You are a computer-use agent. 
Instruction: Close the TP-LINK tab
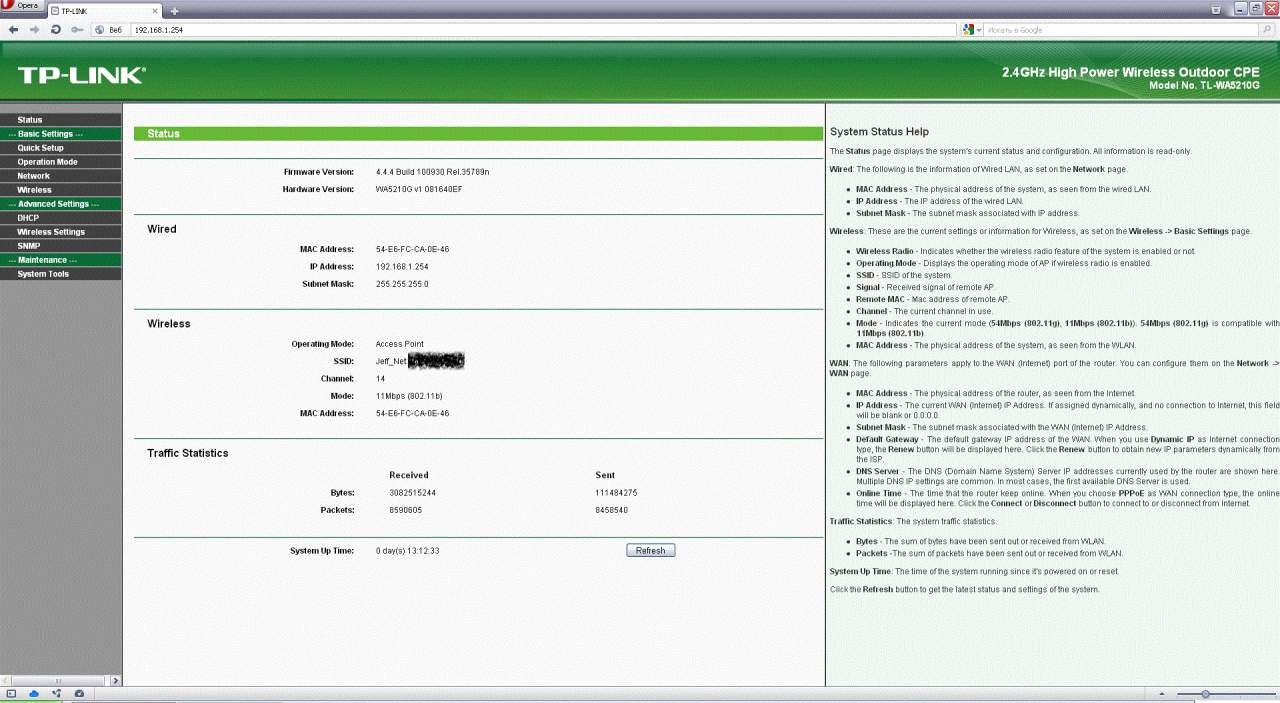[x=156, y=10]
